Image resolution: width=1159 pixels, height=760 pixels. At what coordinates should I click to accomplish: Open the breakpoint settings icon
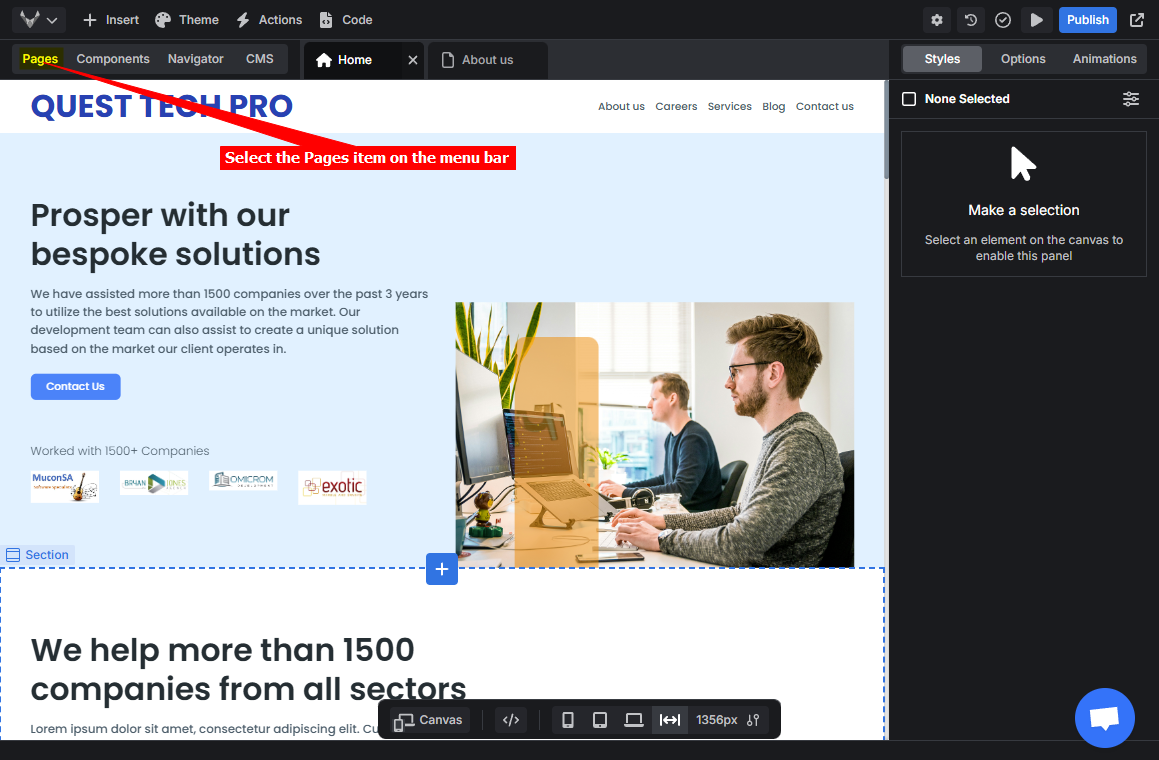753,720
